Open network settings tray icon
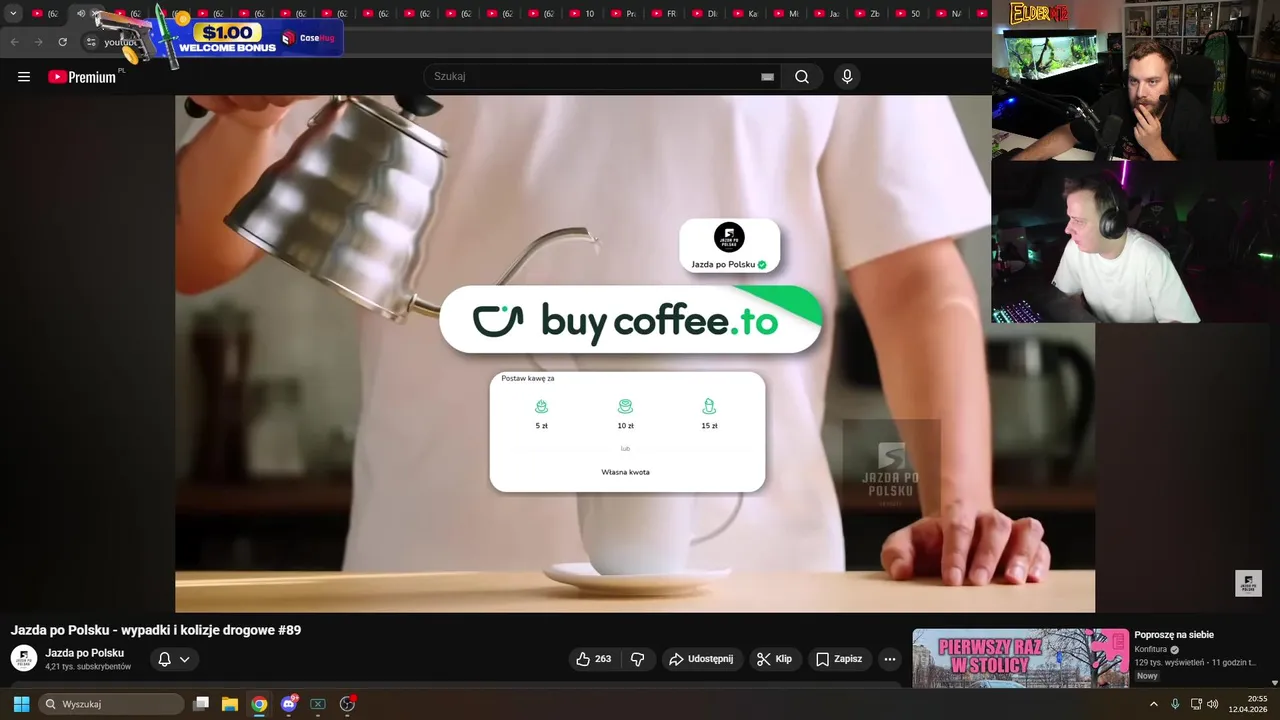 click(x=1196, y=704)
